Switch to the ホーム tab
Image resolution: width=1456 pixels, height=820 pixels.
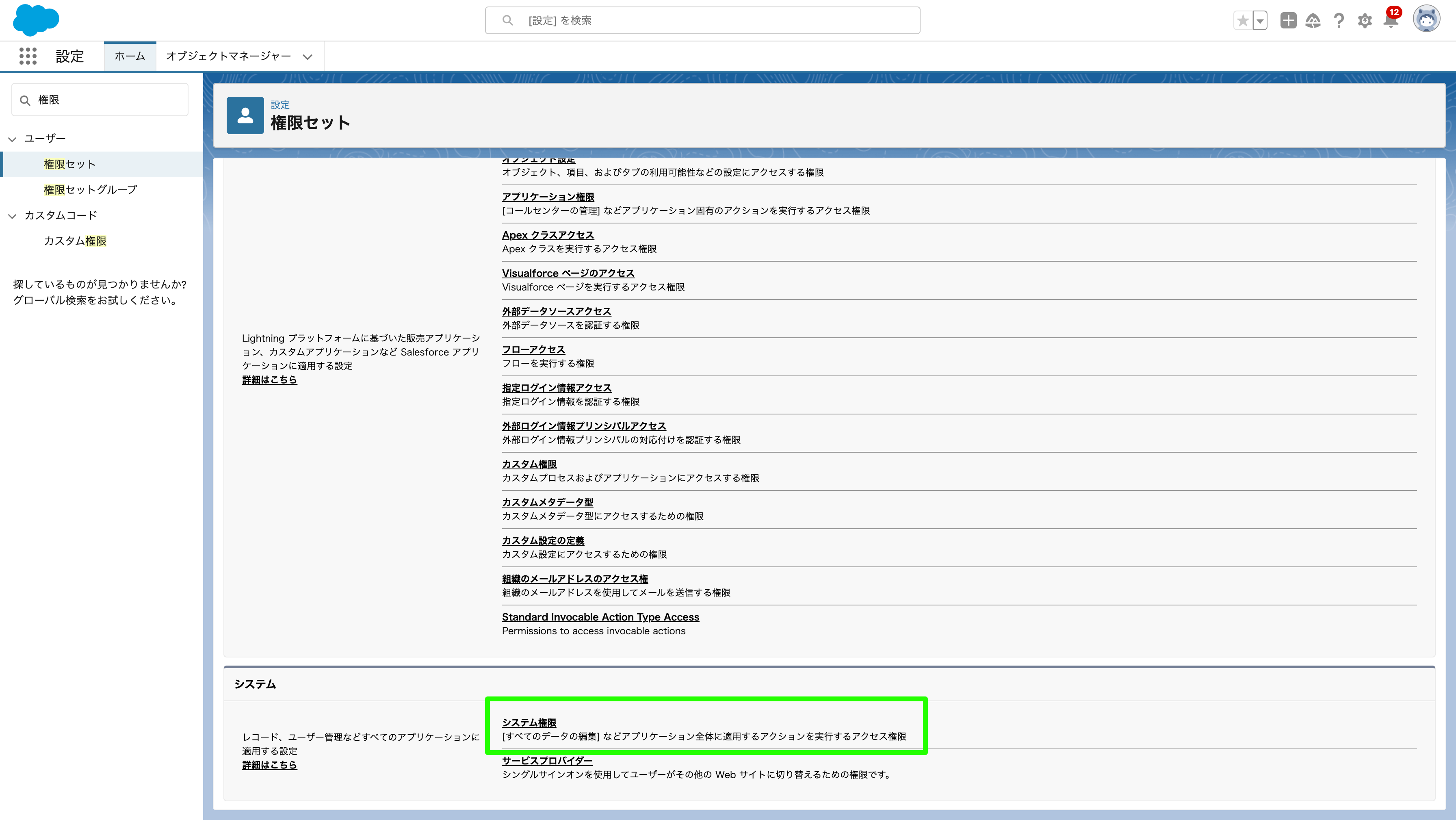coord(130,56)
